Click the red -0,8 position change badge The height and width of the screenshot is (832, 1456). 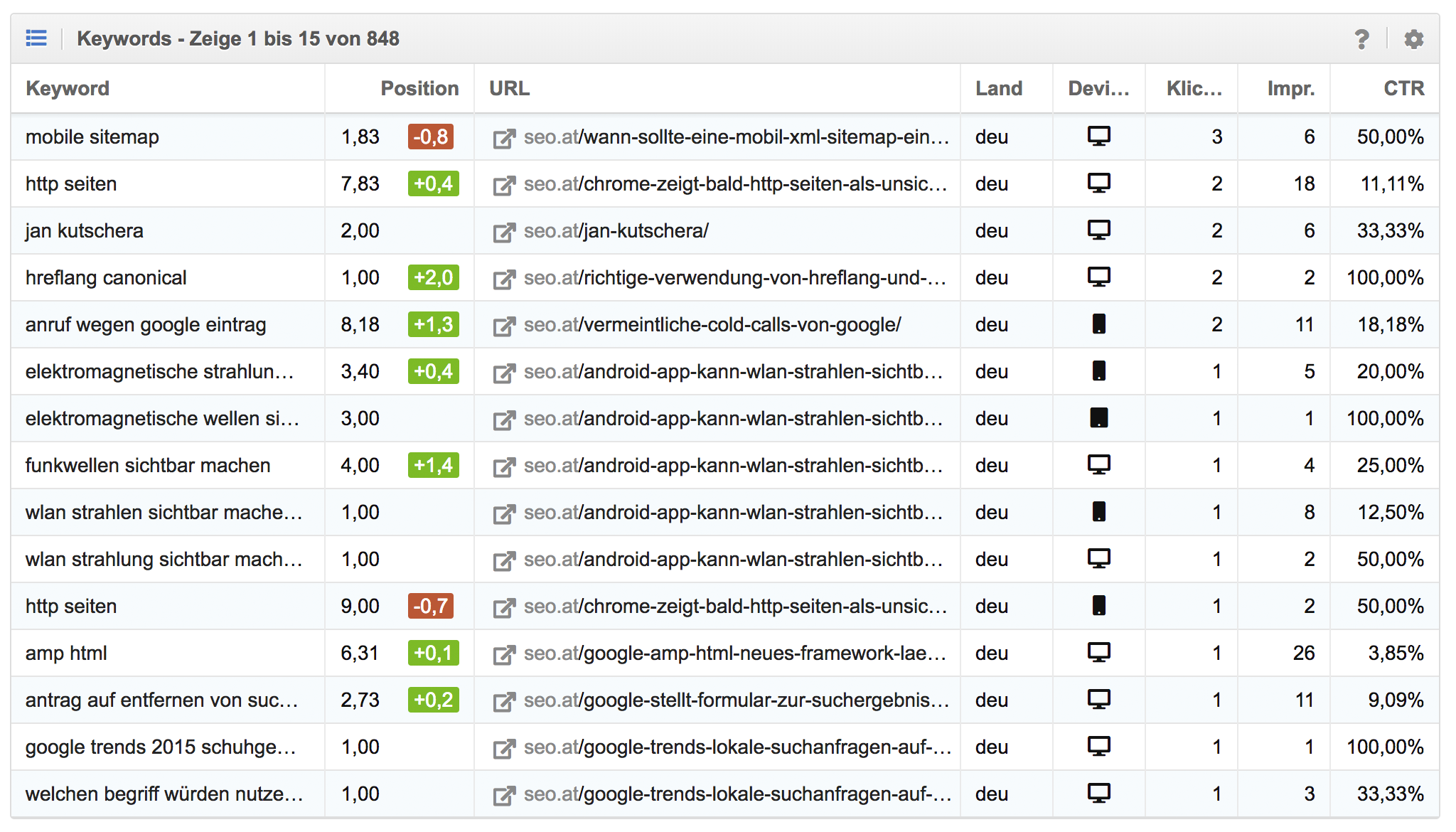pos(431,137)
